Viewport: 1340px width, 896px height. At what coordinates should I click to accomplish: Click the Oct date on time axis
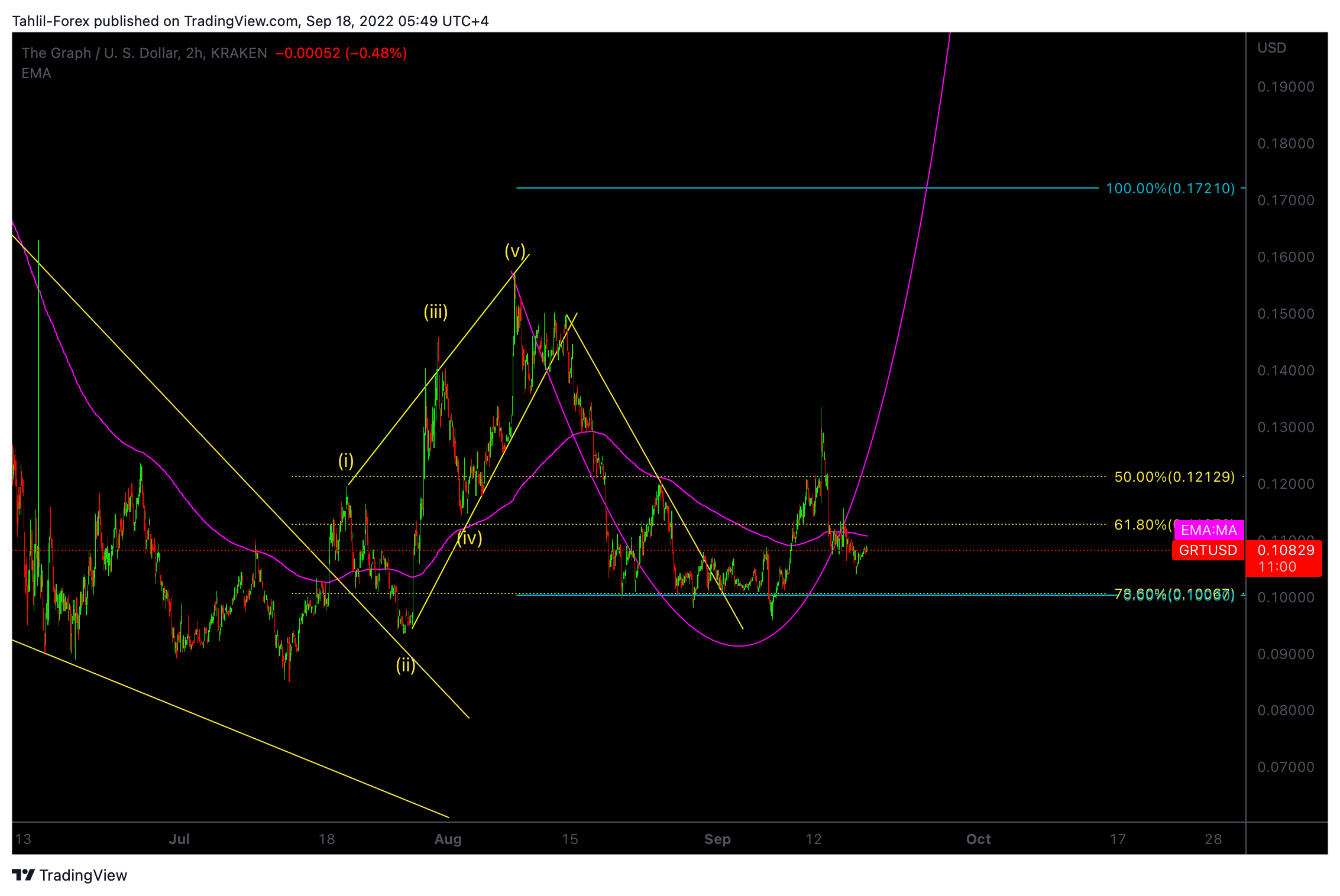coord(978,839)
